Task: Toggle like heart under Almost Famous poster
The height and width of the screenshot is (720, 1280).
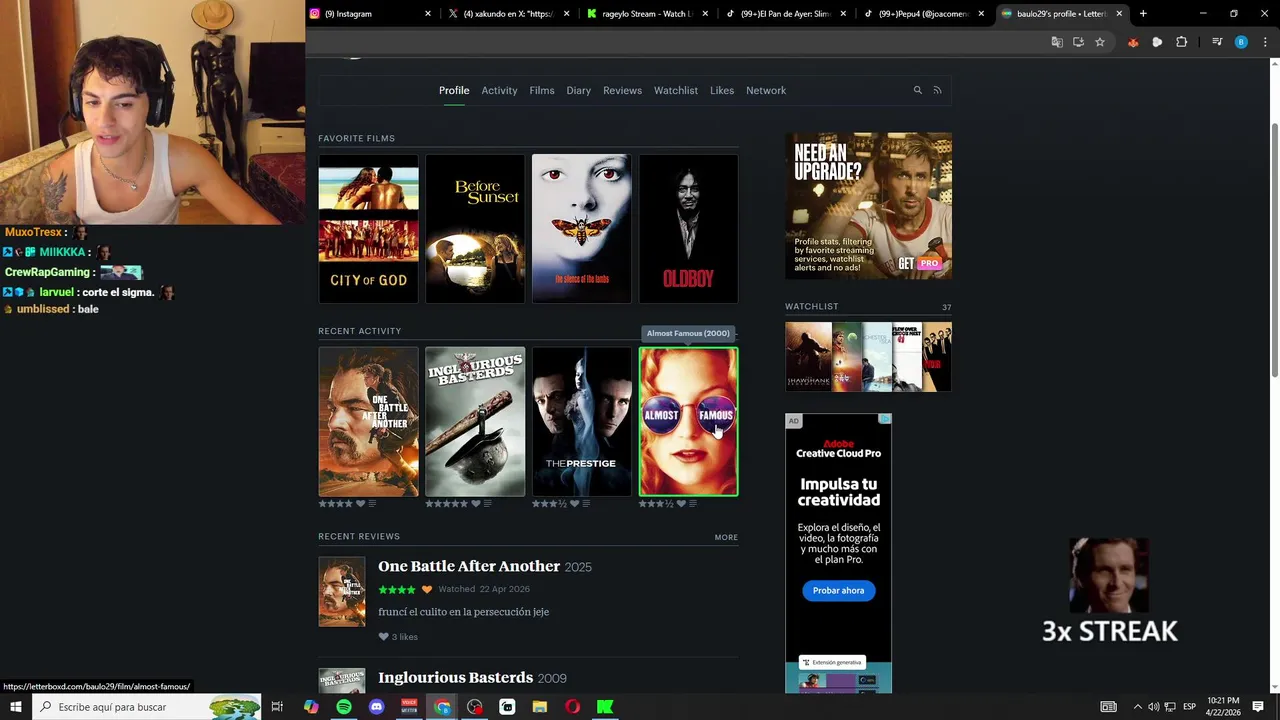Action: point(681,504)
